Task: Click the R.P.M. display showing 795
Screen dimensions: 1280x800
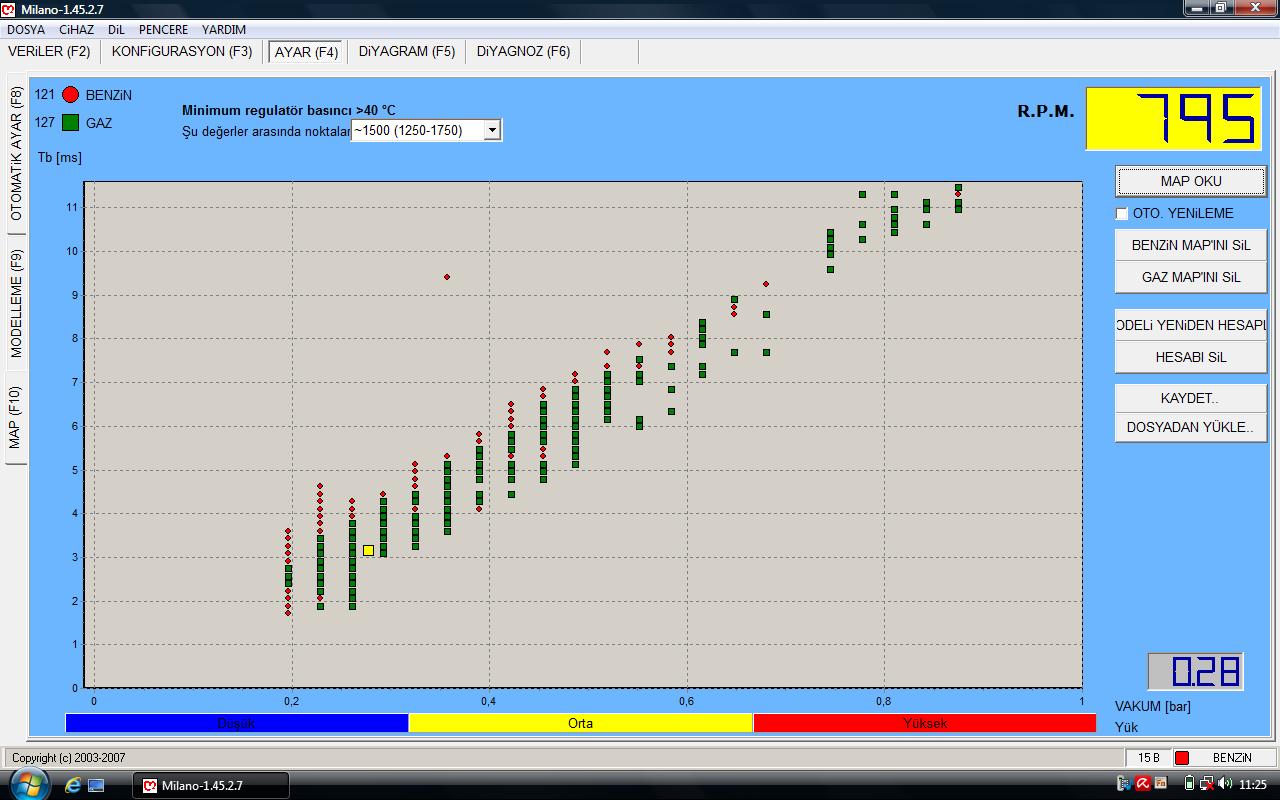Action: coord(1174,119)
